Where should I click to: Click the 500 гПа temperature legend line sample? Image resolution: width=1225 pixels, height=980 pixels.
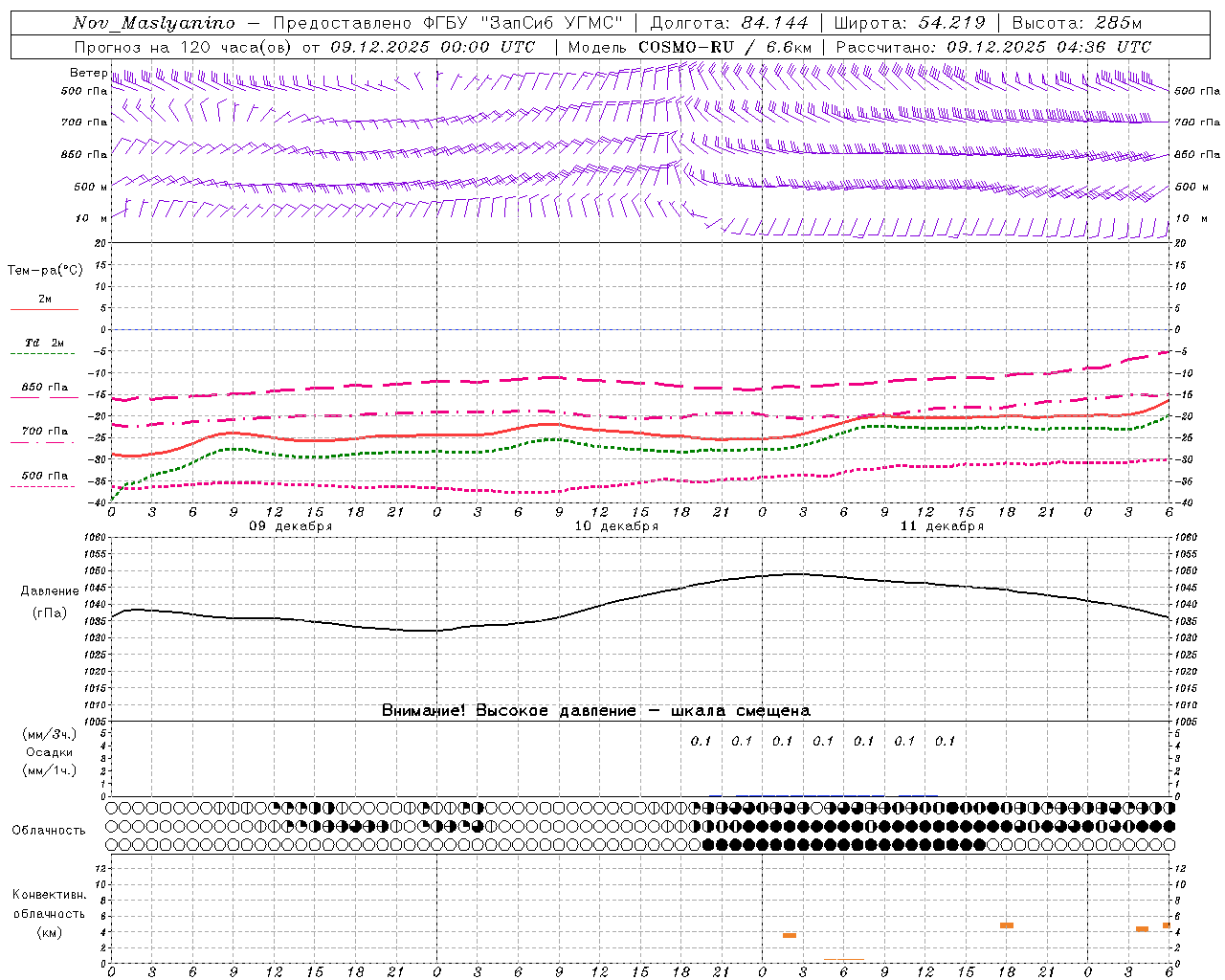[43, 487]
